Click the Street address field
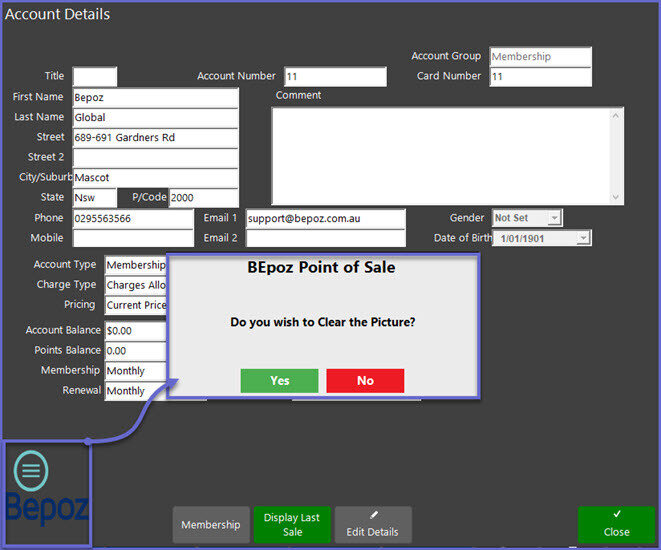 (155, 138)
